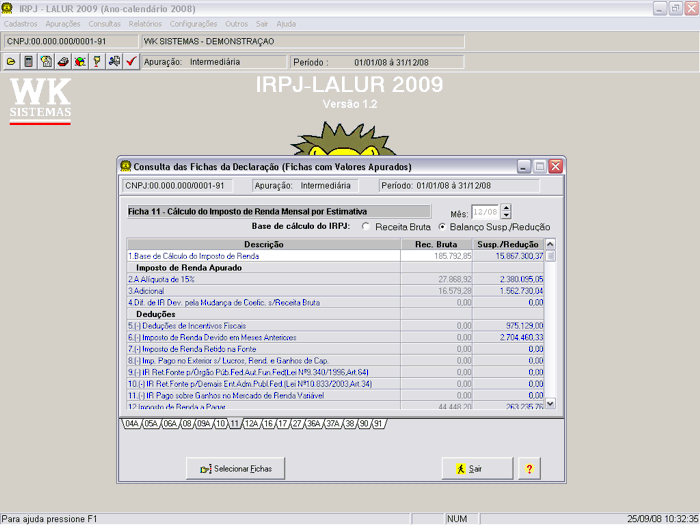Click the calculator toolbar icon
Viewport: 700px width, 525px height.
(x=28, y=61)
